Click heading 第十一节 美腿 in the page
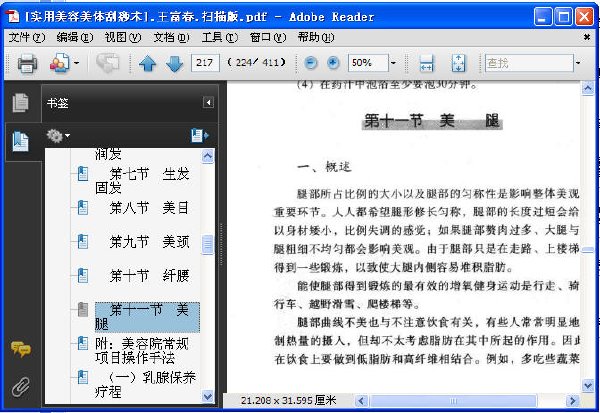Screen dimensions: 600x413 coord(432,121)
